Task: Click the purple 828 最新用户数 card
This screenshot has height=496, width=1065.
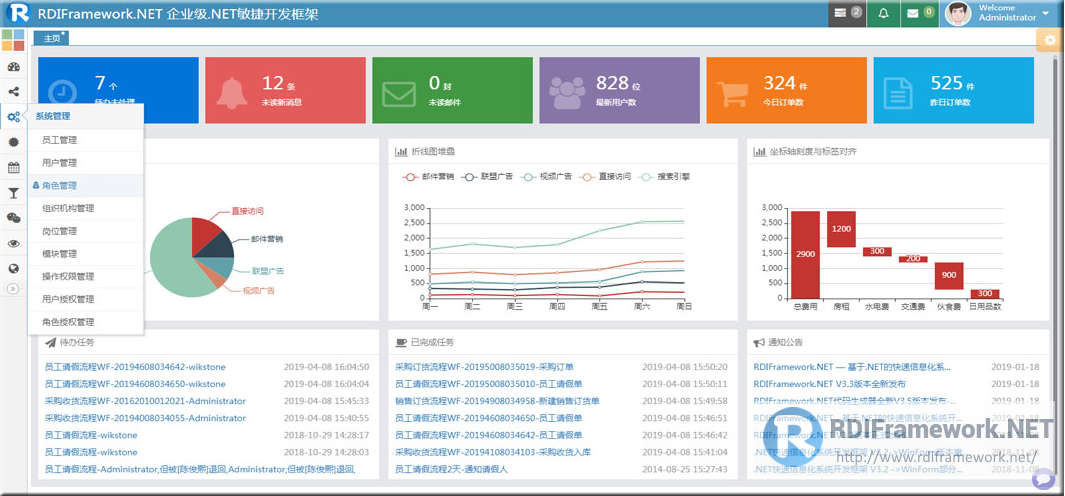Action: [619, 90]
